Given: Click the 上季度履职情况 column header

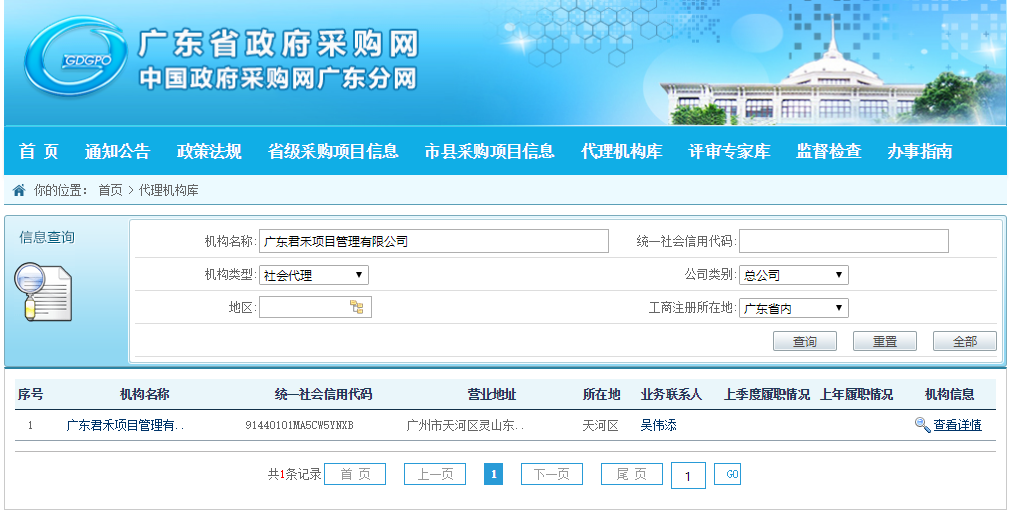Looking at the screenshot, I should coord(766,394).
